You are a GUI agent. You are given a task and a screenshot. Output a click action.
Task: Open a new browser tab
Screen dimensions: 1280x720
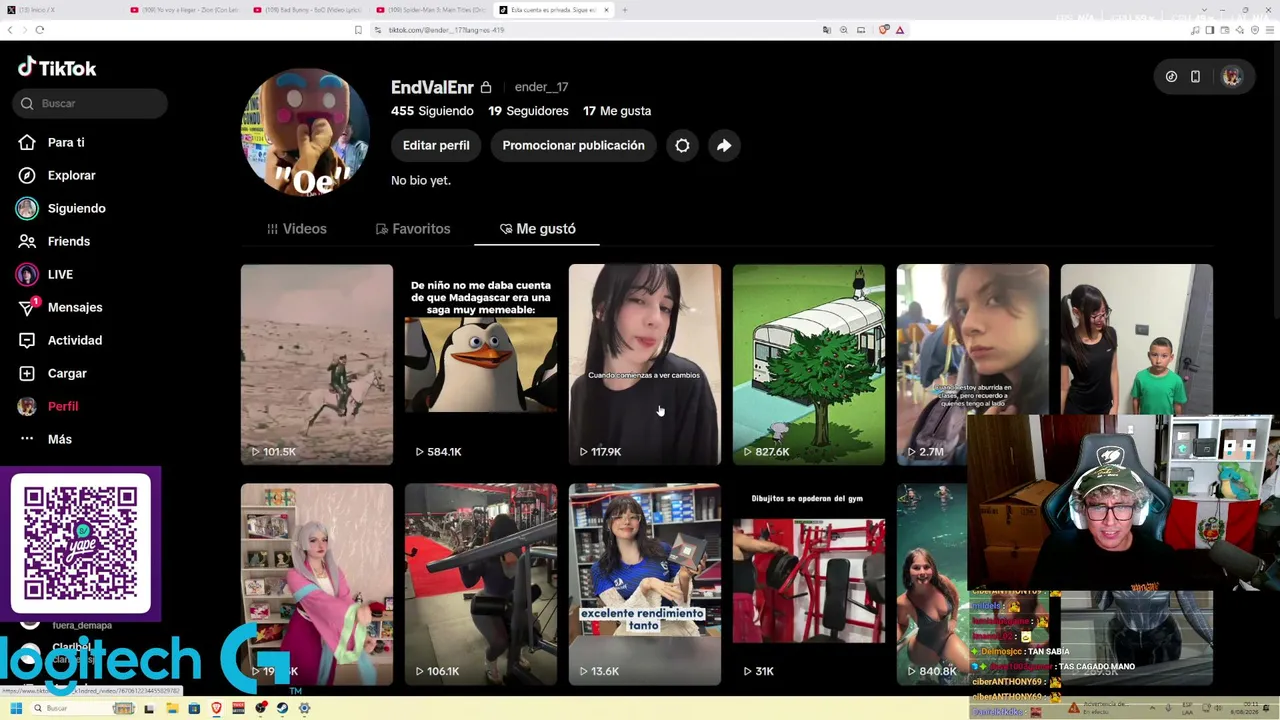(x=625, y=10)
